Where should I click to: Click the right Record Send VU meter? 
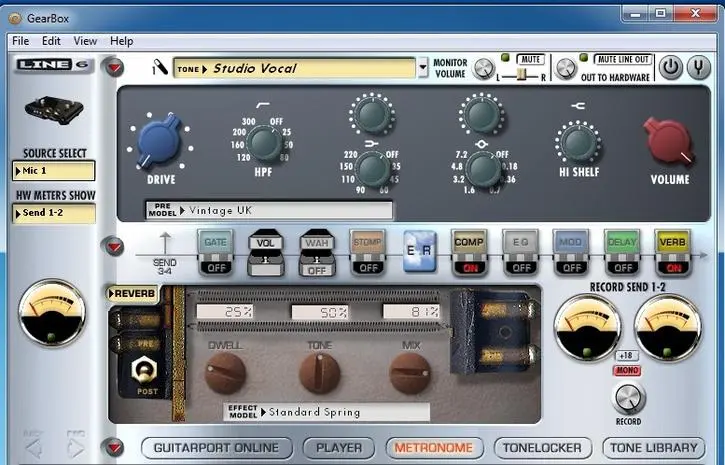coord(667,327)
